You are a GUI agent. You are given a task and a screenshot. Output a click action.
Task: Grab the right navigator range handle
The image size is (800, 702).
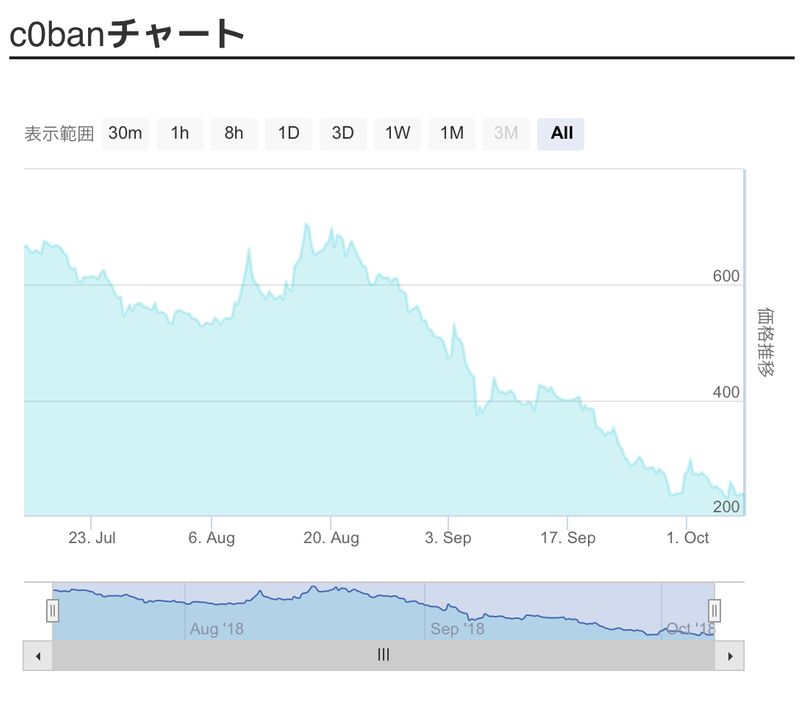[x=714, y=610]
